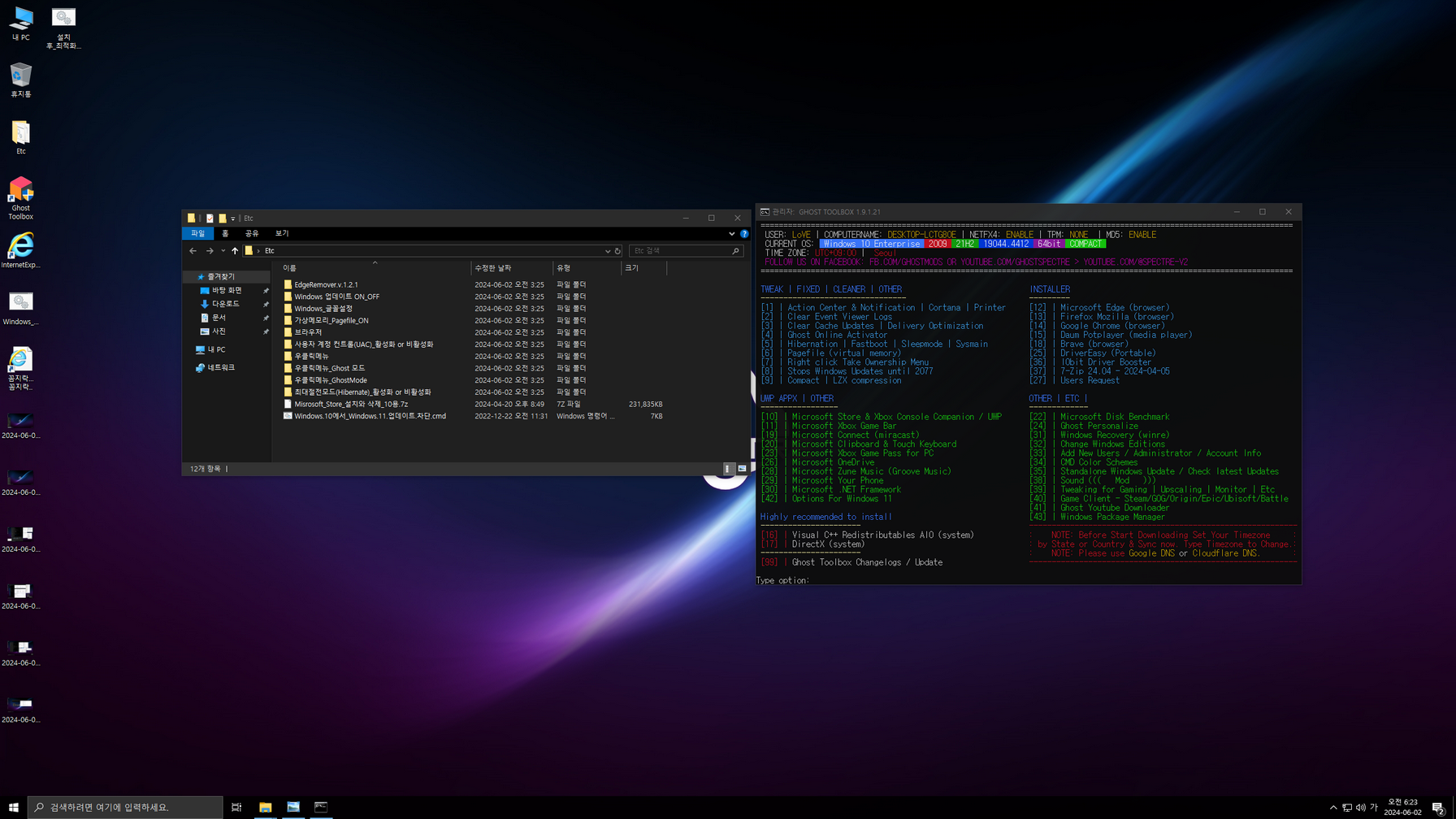This screenshot has height=819, width=1456.
Task: Switch Explorer to large icons view mode
Action: coord(742,469)
